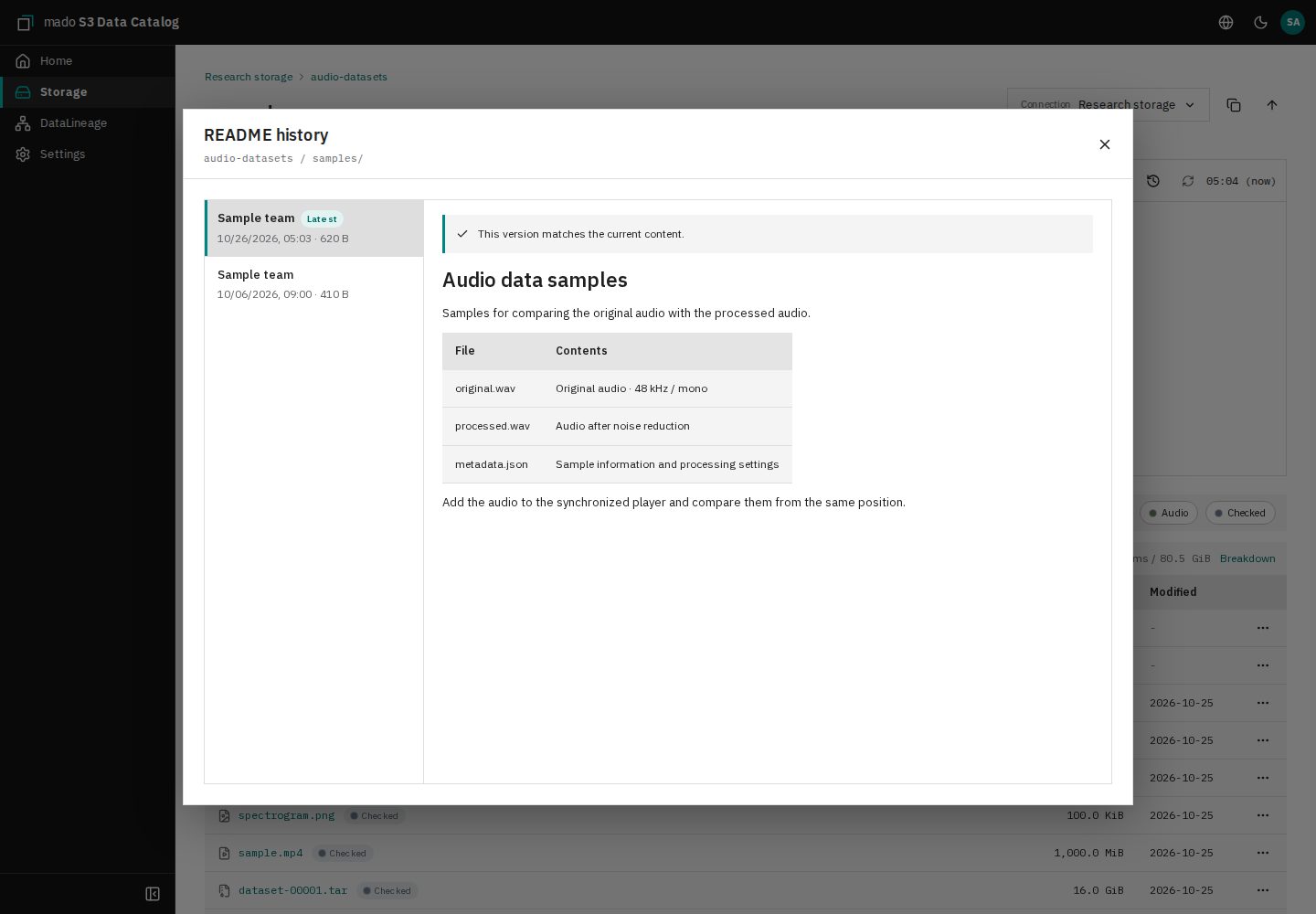Open Storage in sidebar
Screen dimensions: 1316x914
(x=88, y=92)
